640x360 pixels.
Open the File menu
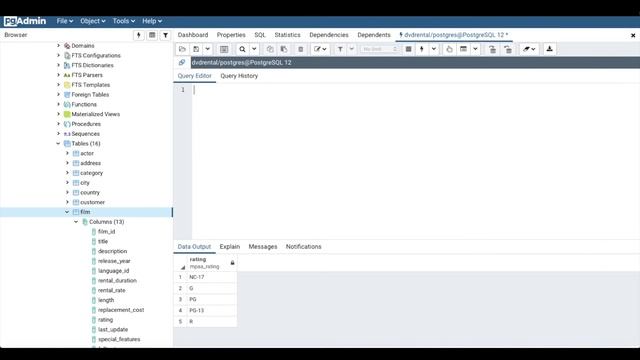click(65, 21)
